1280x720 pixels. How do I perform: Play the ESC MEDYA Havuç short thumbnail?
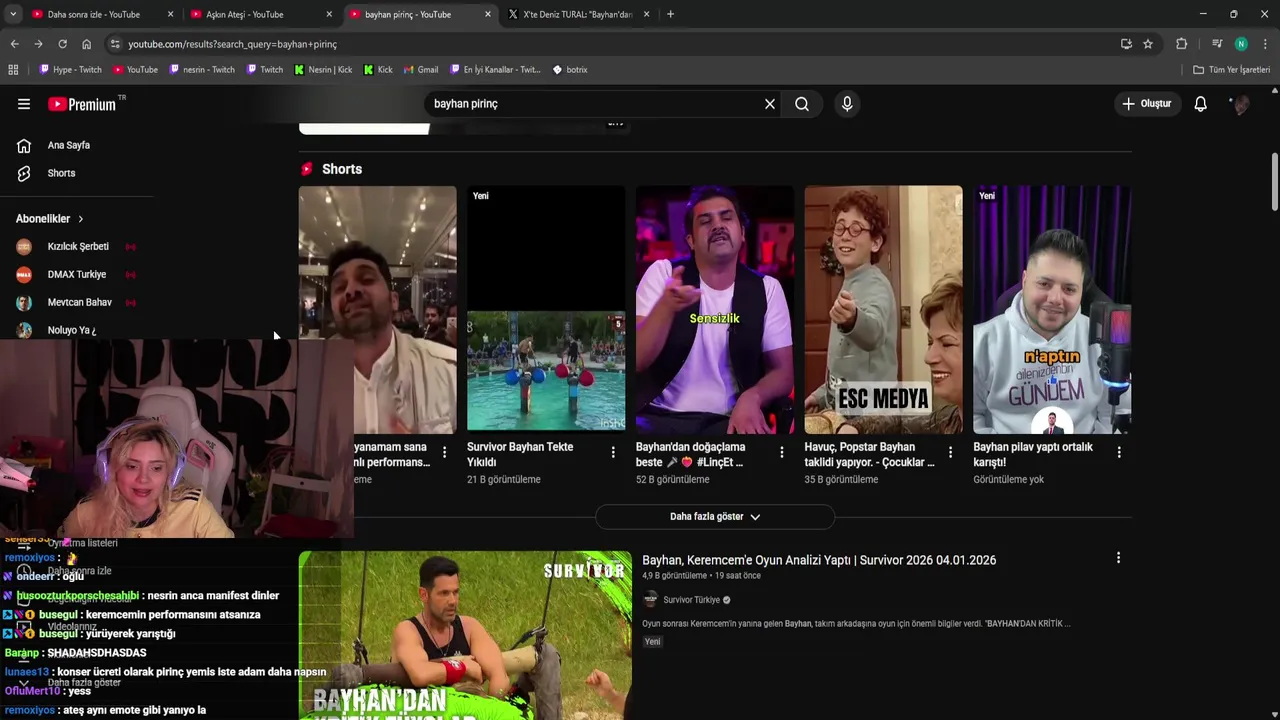(883, 310)
